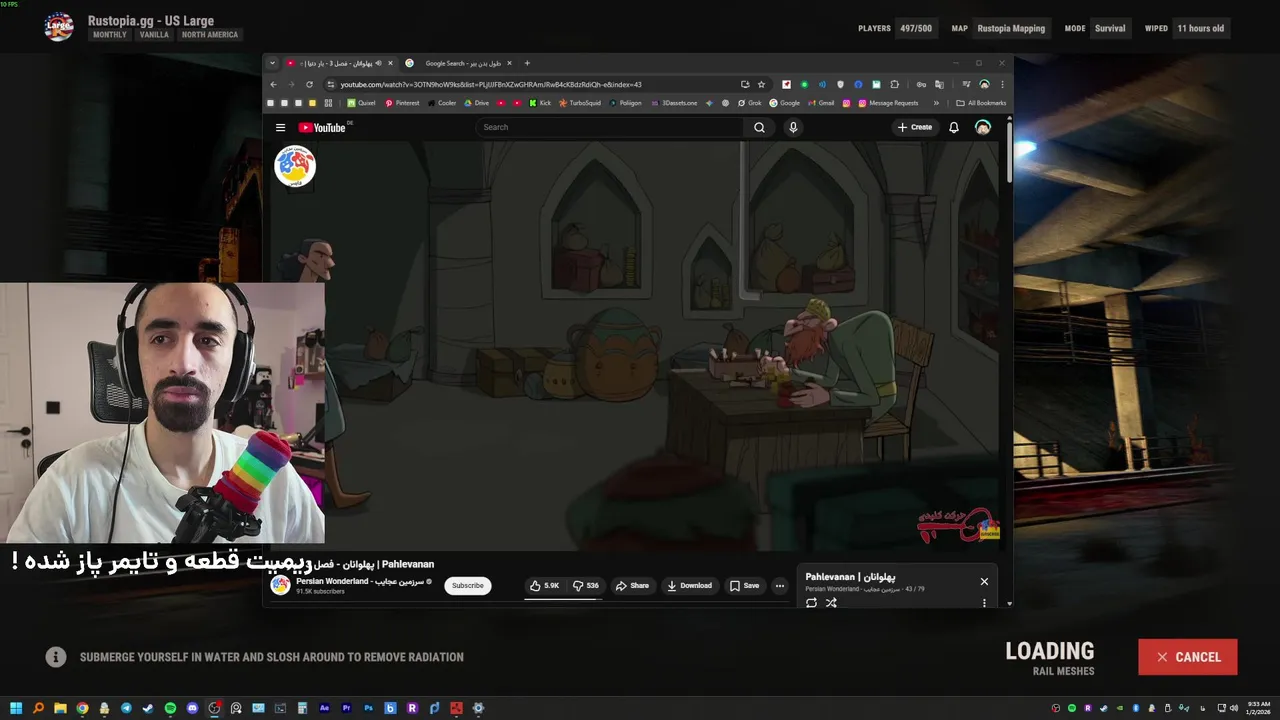This screenshot has width=1280, height=720.
Task: Open Persian Wonderland channel avatar
Action: click(x=281, y=586)
